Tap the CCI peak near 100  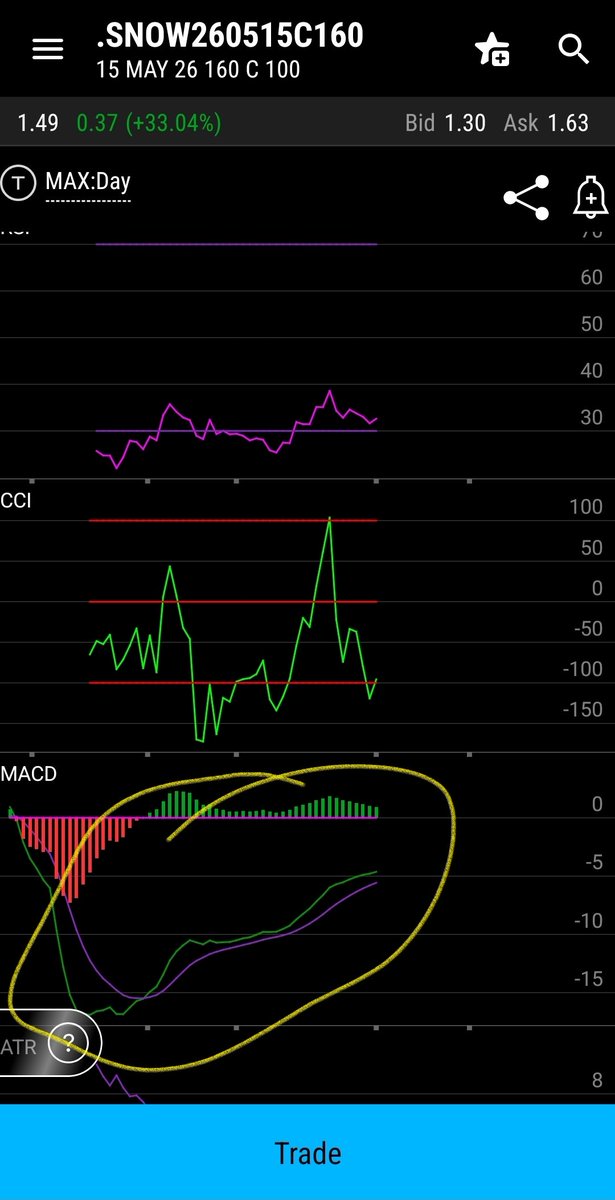329,520
